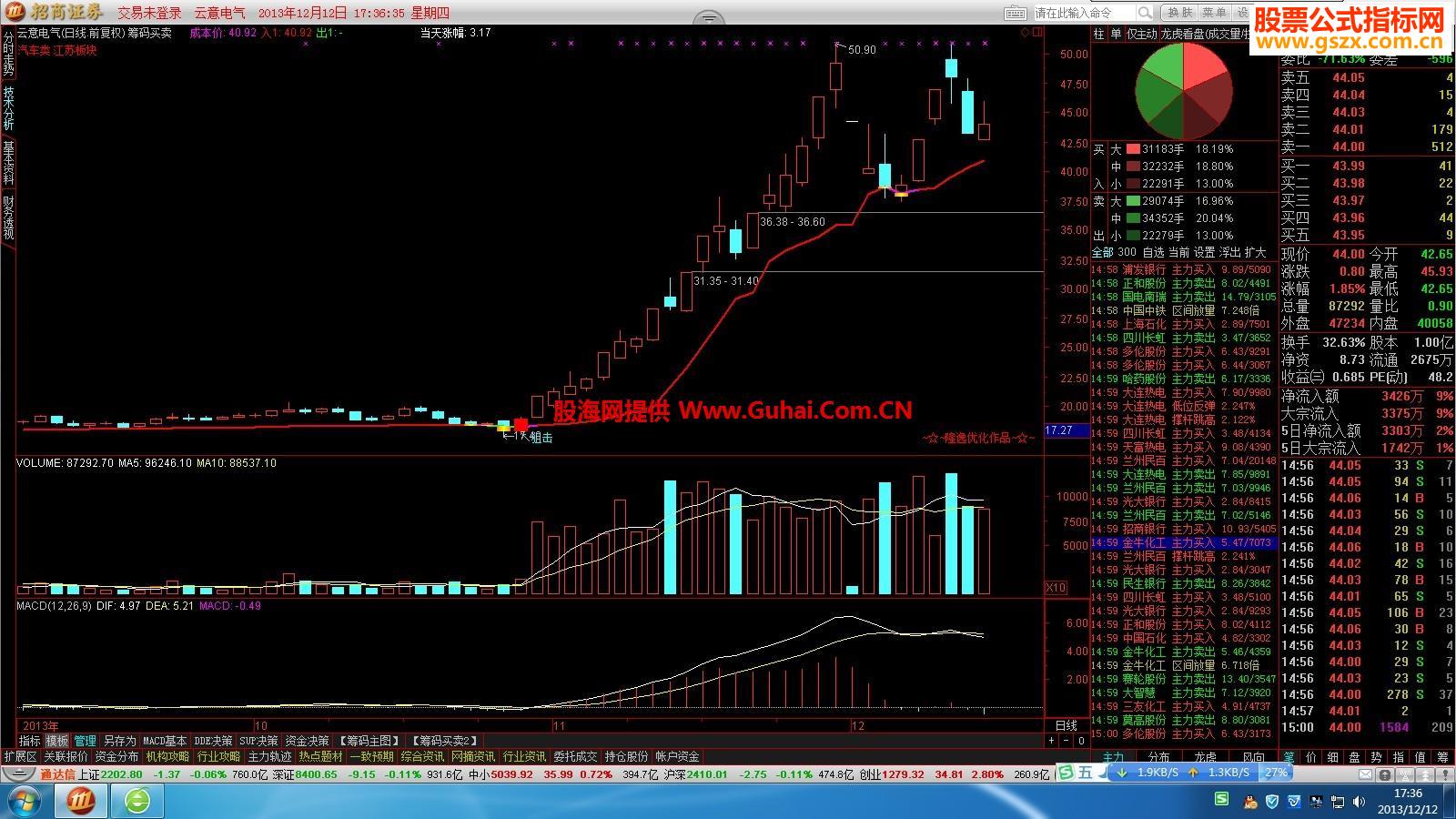1456x819 pixels.
Task: Open the on-screen keyboard icon beside command box
Action: pyautogui.click(x=1016, y=13)
